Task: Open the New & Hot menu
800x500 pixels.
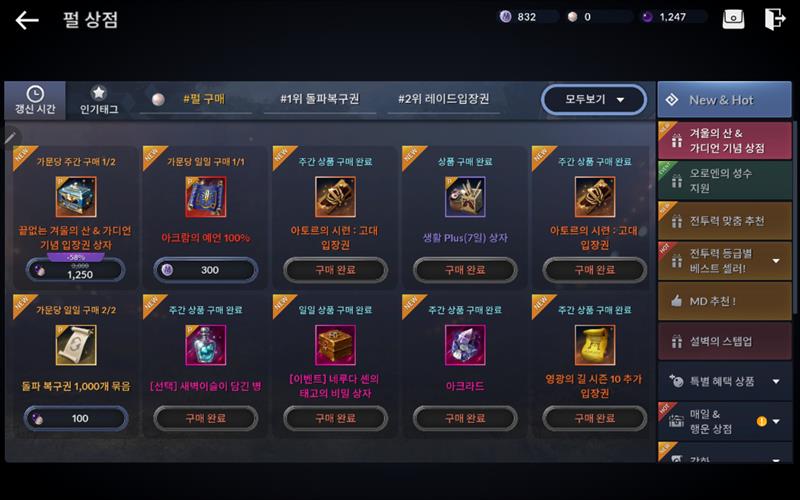Action: [724, 100]
